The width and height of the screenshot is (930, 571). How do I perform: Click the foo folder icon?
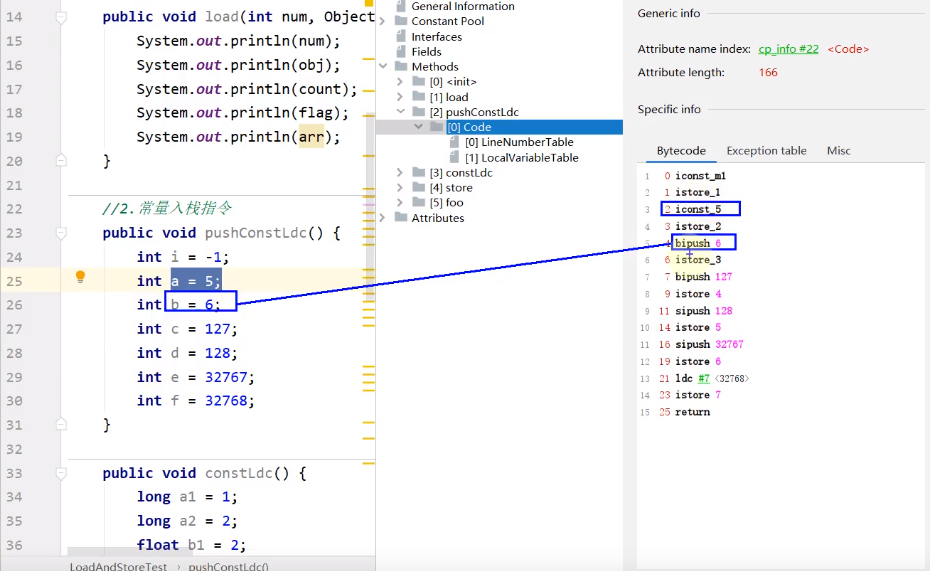pyautogui.click(x=419, y=202)
